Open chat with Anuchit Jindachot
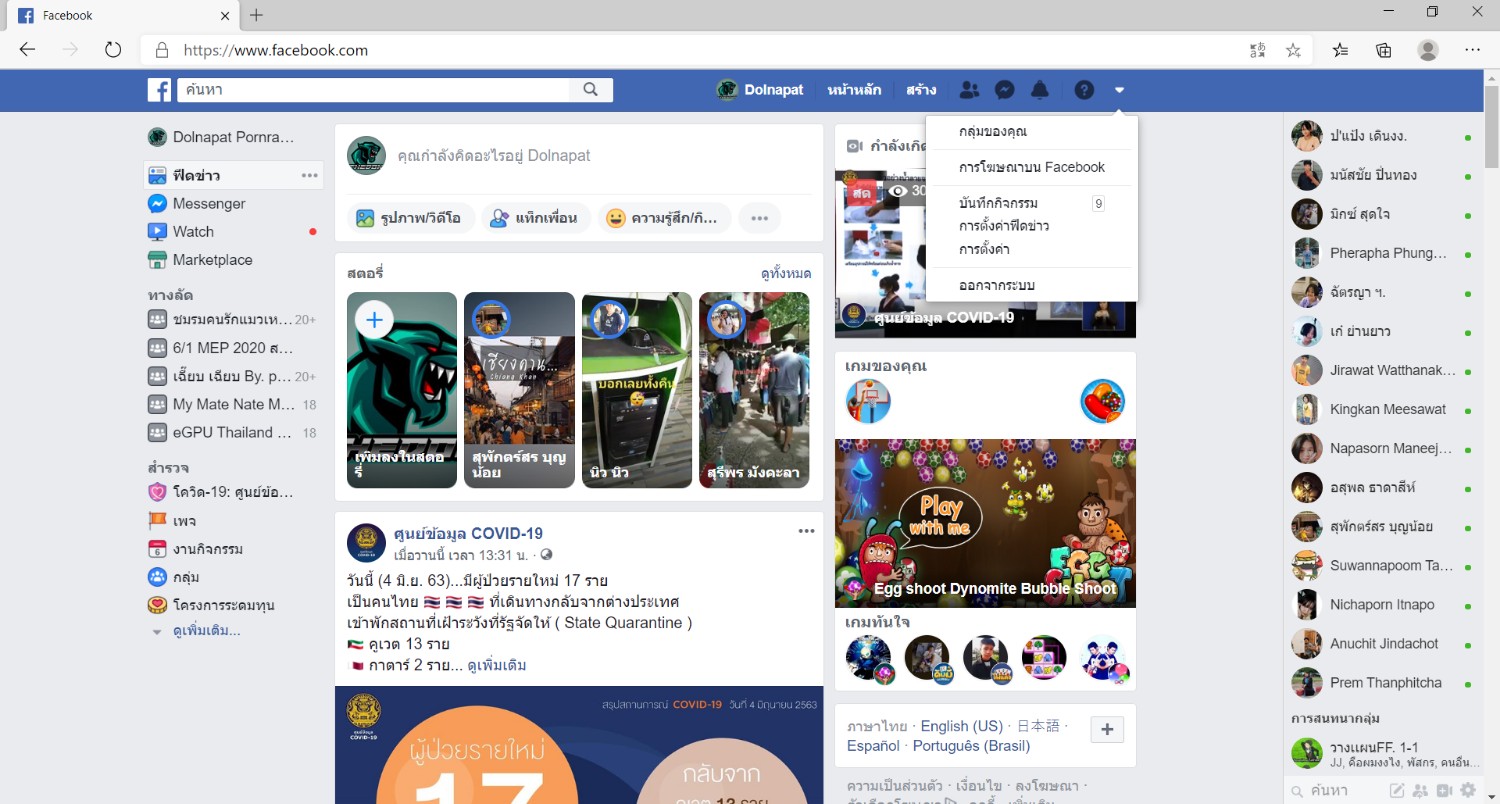Viewport: 1500px width, 804px height. (x=1384, y=644)
